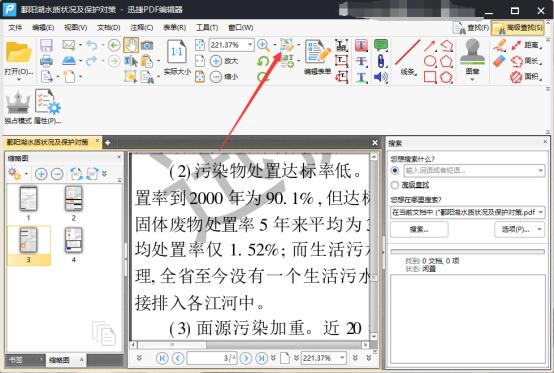This screenshot has height=373, width=554.
Task: Click the 查找(F) find button
Action: coord(471,28)
